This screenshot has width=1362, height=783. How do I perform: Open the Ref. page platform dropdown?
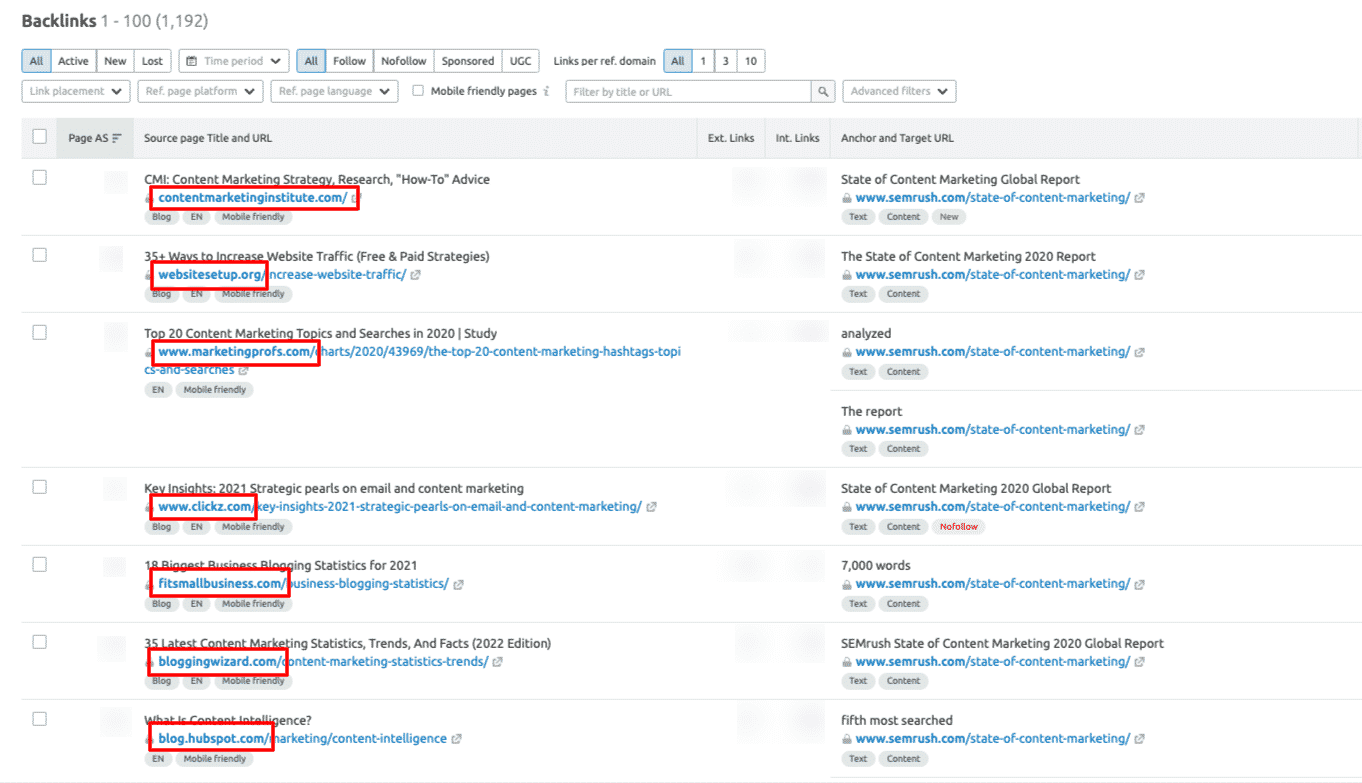pyautogui.click(x=201, y=91)
